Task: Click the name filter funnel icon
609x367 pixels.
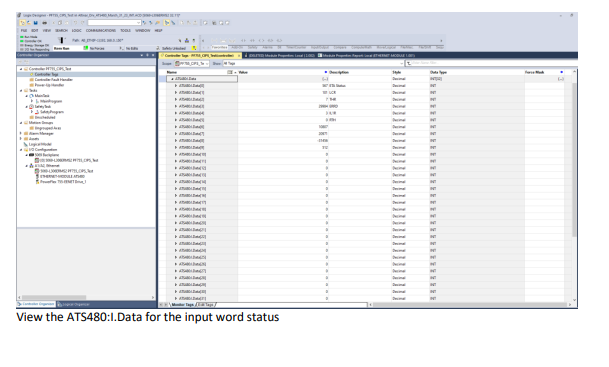Action: point(409,63)
